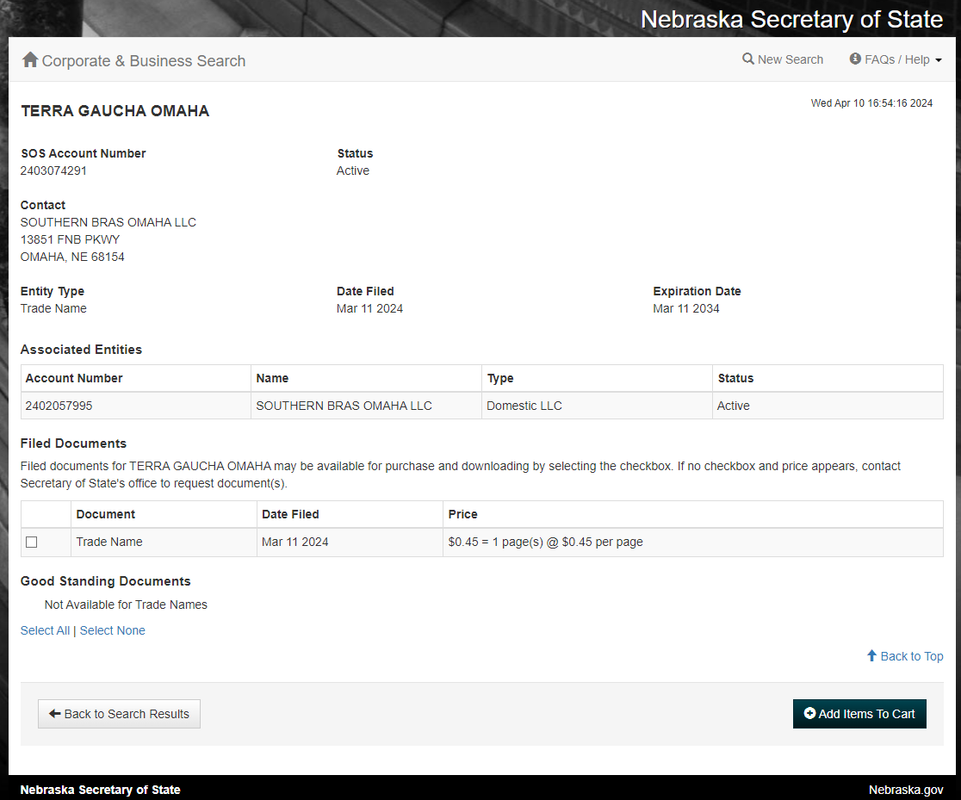
Task: Click the info icon next to FAQs / Help
Action: point(855,59)
